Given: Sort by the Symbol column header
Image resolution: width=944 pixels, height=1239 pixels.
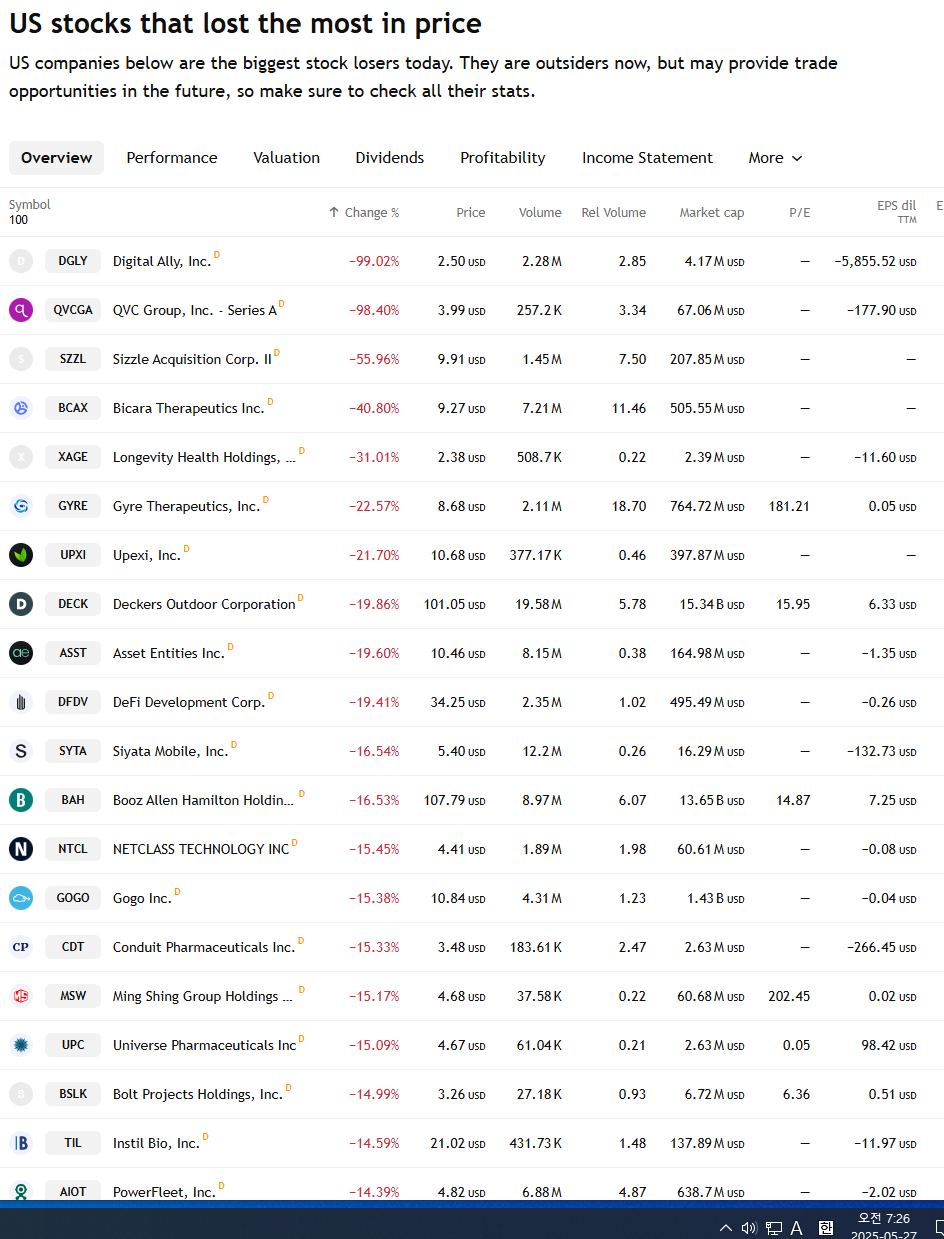Looking at the screenshot, I should click(29, 204).
